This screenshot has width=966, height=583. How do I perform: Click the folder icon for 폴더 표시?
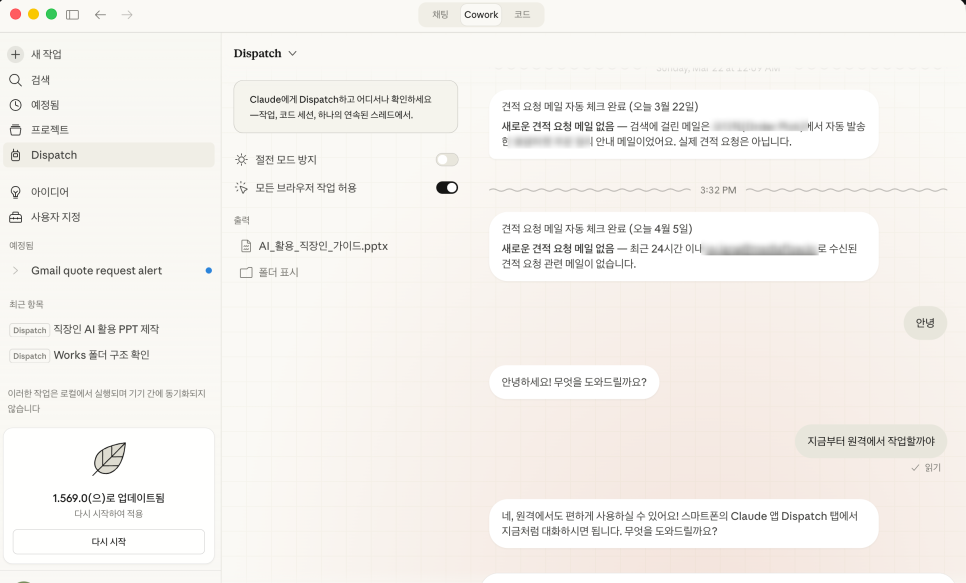pyautogui.click(x=246, y=272)
